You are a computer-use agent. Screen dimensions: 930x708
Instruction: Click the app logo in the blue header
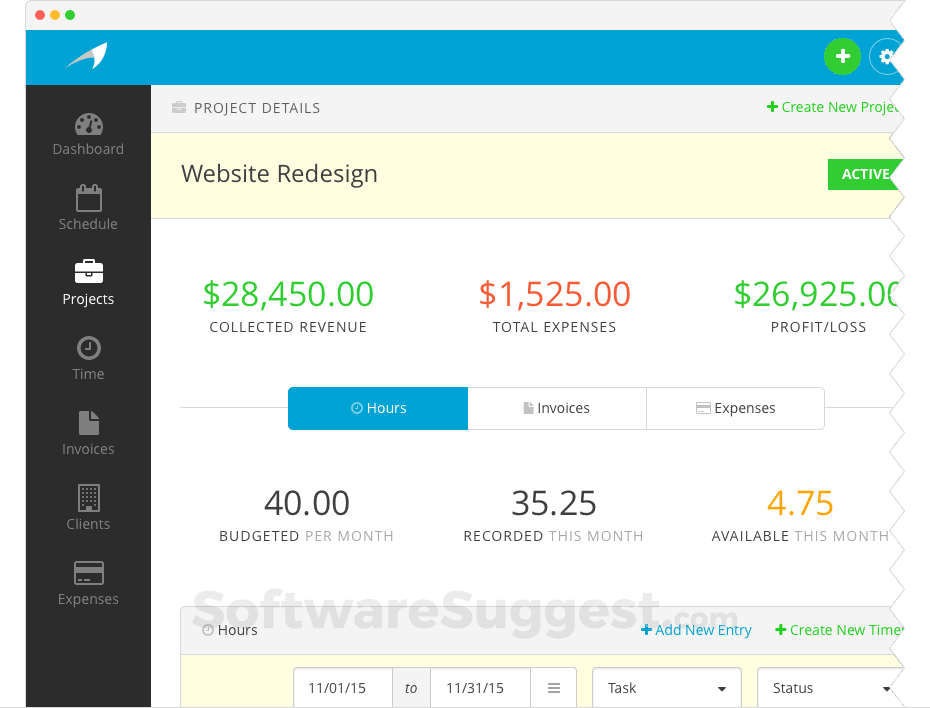87,56
